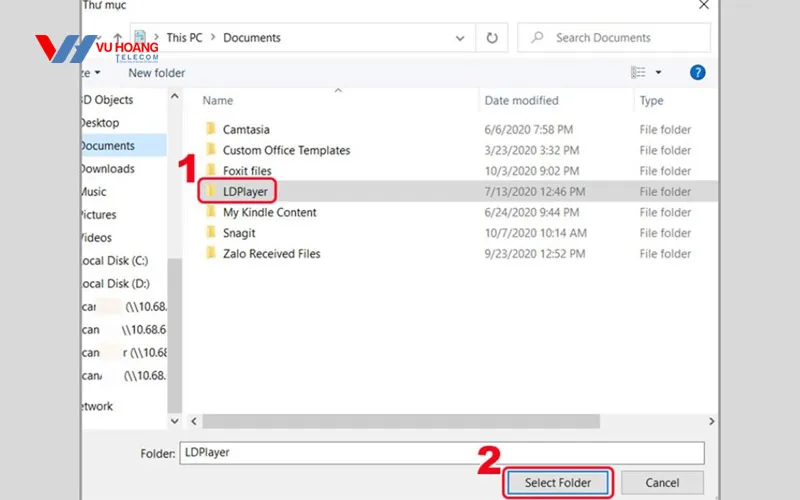Open 3D Objects in navigation pane
The image size is (800, 500).
(107, 100)
